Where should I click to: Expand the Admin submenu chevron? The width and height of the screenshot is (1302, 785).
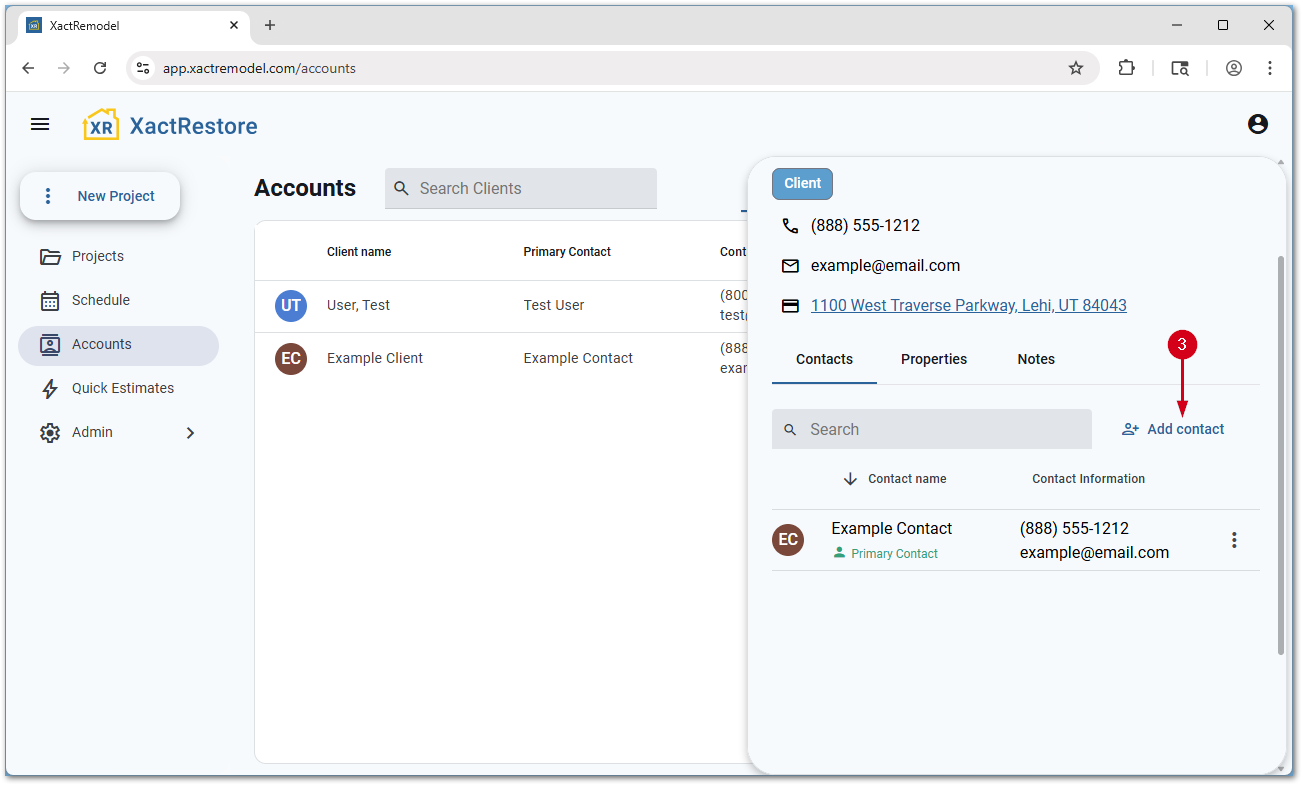(x=190, y=433)
